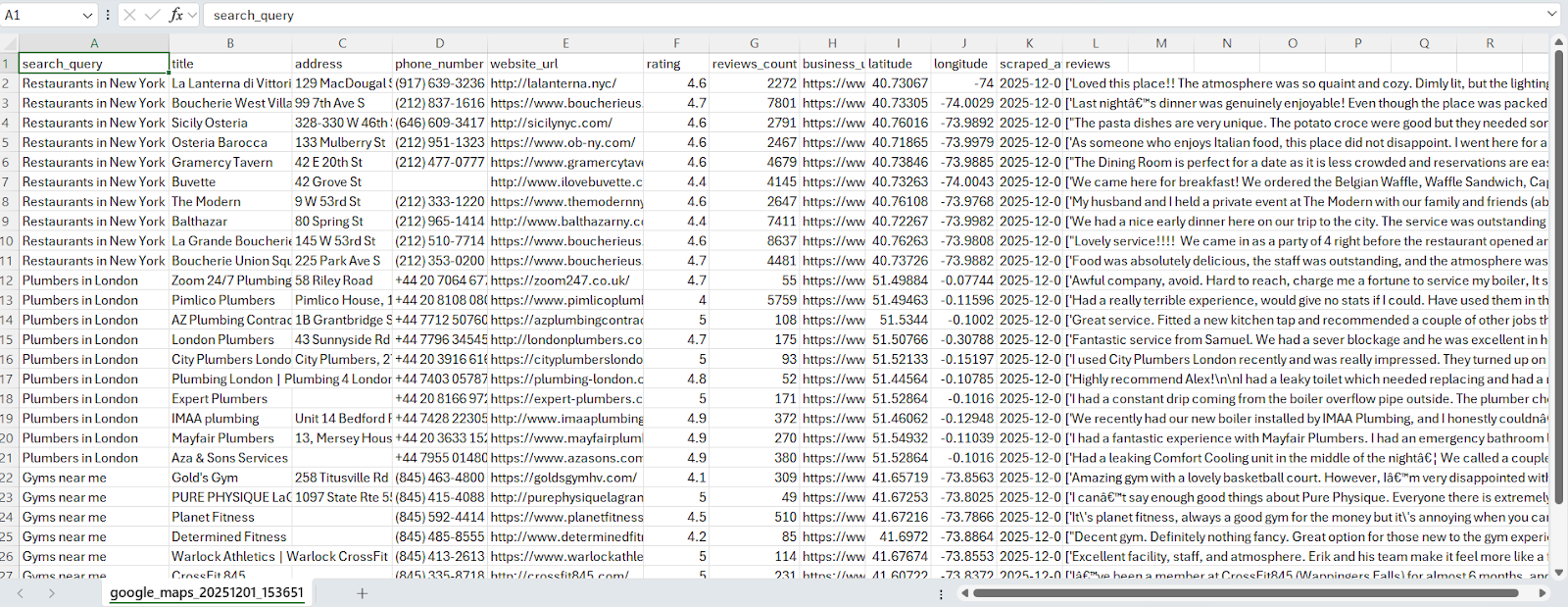Select the 'reviews_count' header cell
This screenshot has height=607, width=1568.
(x=755, y=64)
